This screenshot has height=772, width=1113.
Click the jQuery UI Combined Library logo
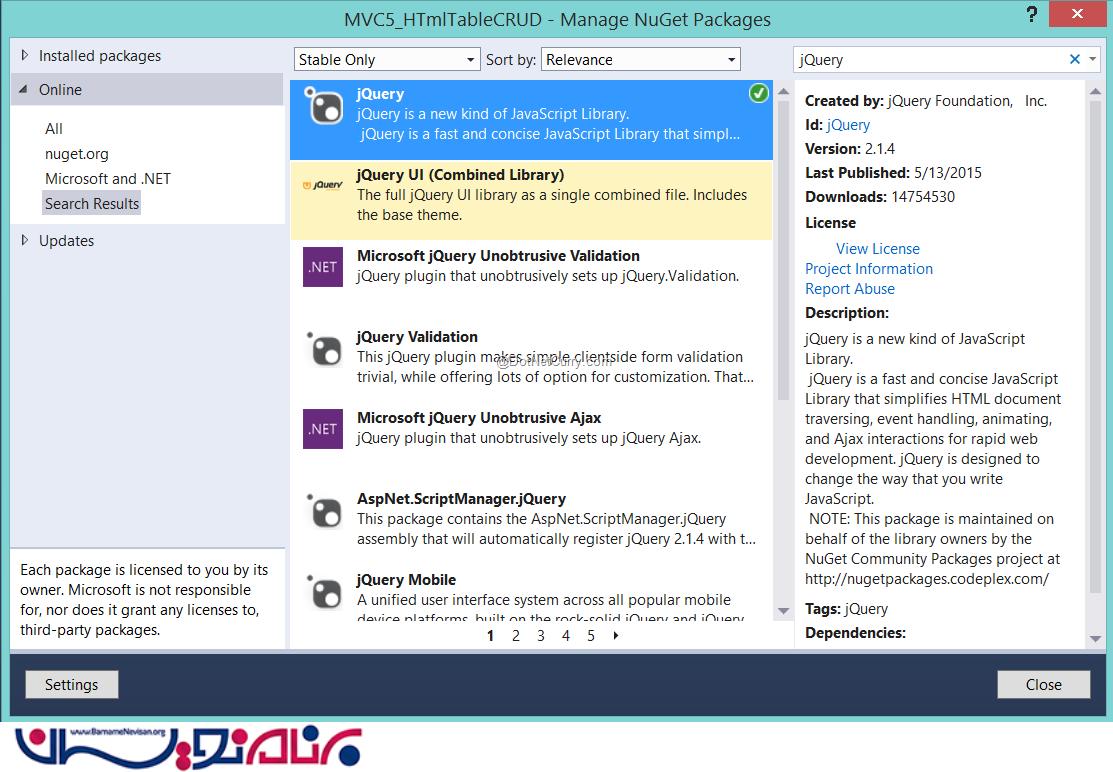[x=323, y=185]
